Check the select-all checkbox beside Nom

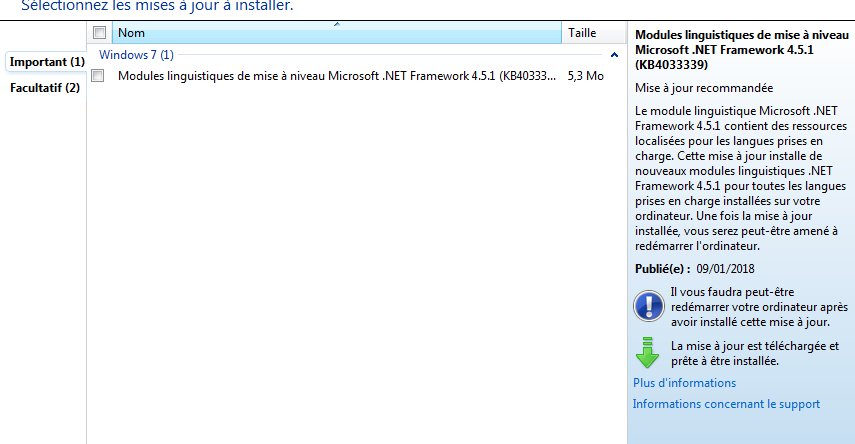click(99, 33)
